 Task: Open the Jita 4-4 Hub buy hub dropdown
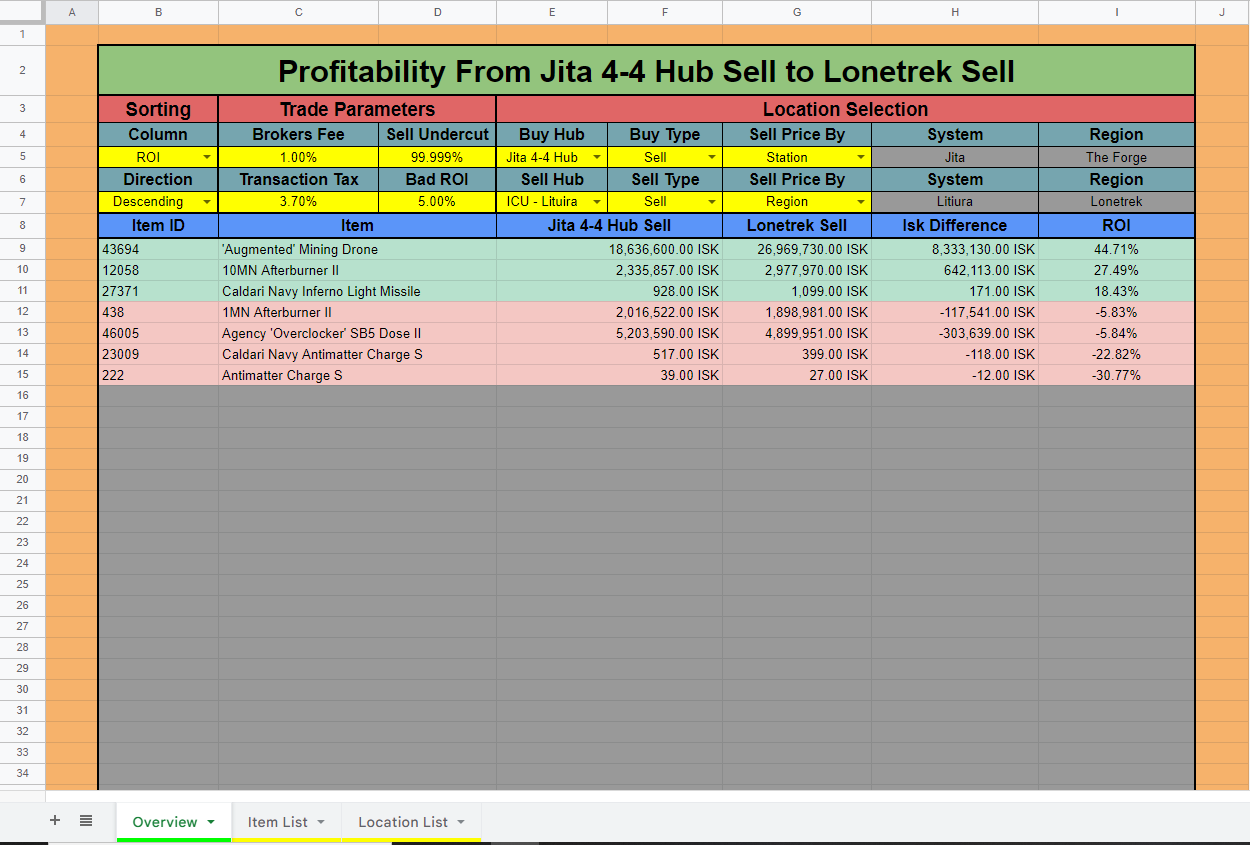(597, 157)
